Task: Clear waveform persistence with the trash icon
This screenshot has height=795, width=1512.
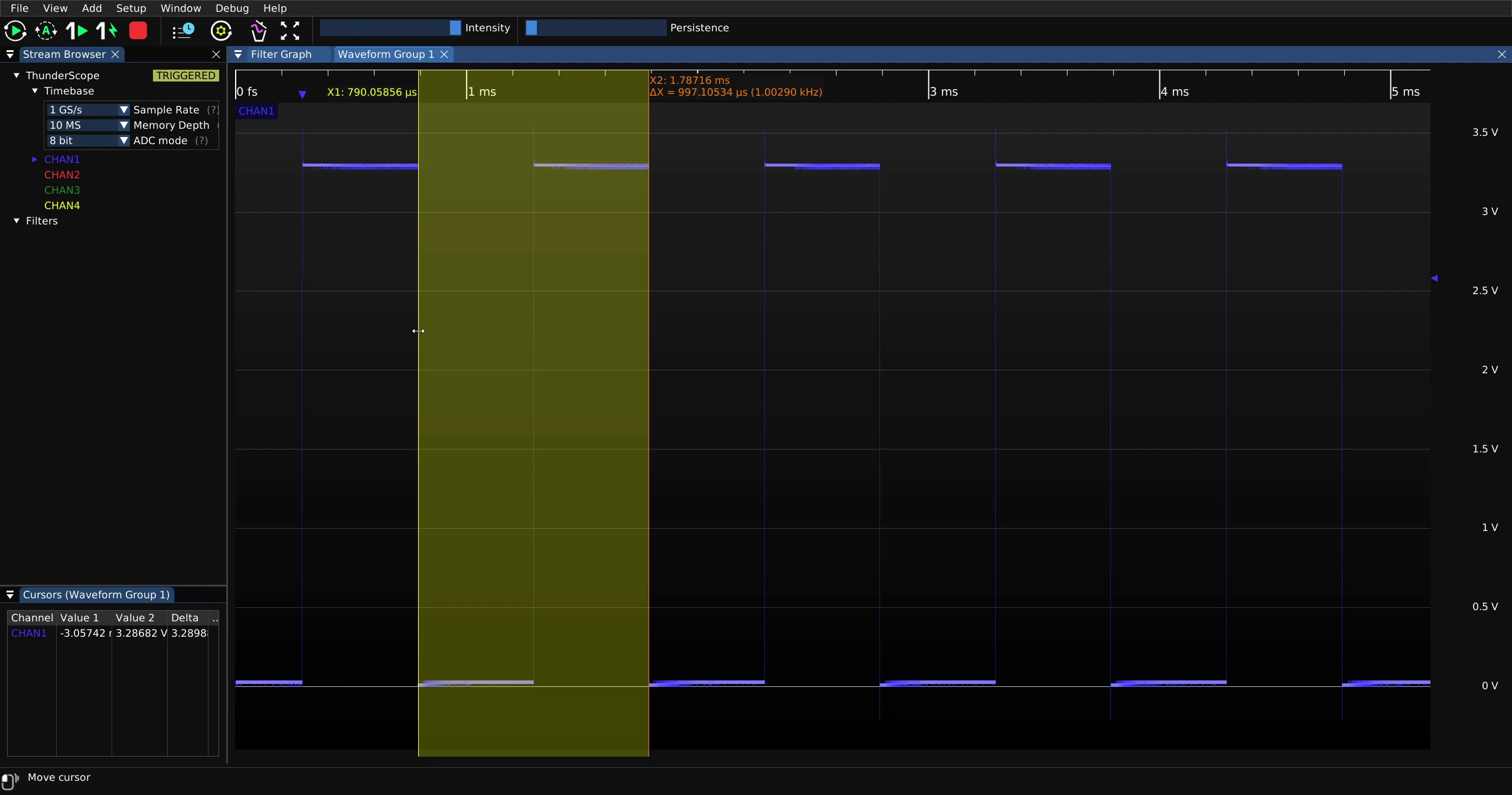Action: coord(259,31)
